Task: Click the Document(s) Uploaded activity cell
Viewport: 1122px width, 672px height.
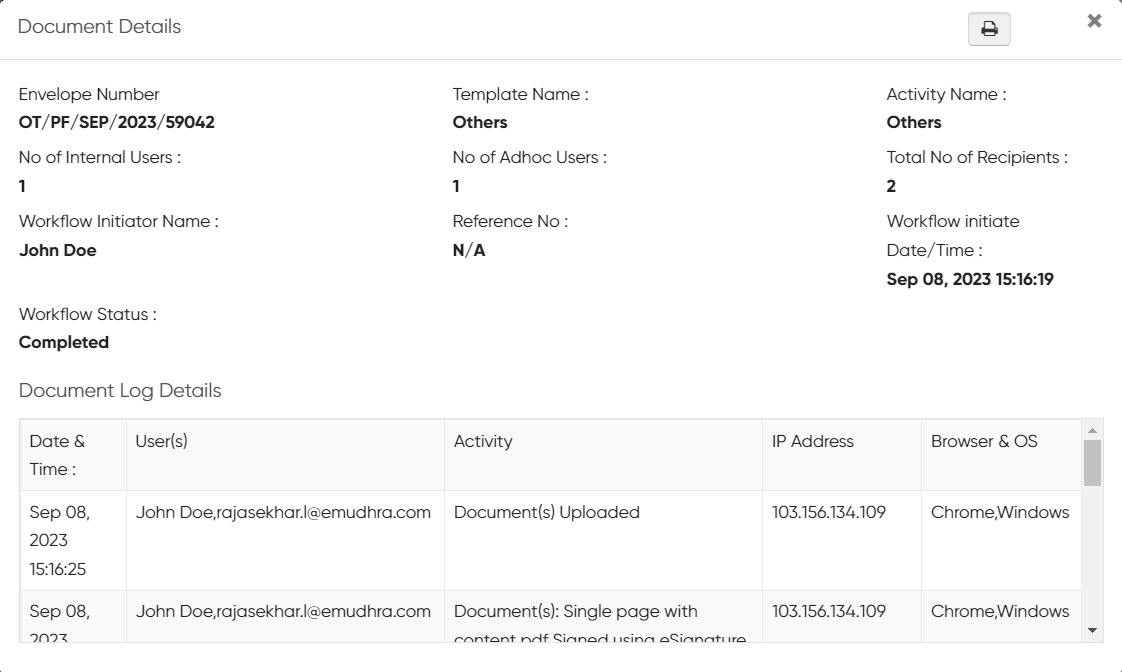Action: click(546, 512)
